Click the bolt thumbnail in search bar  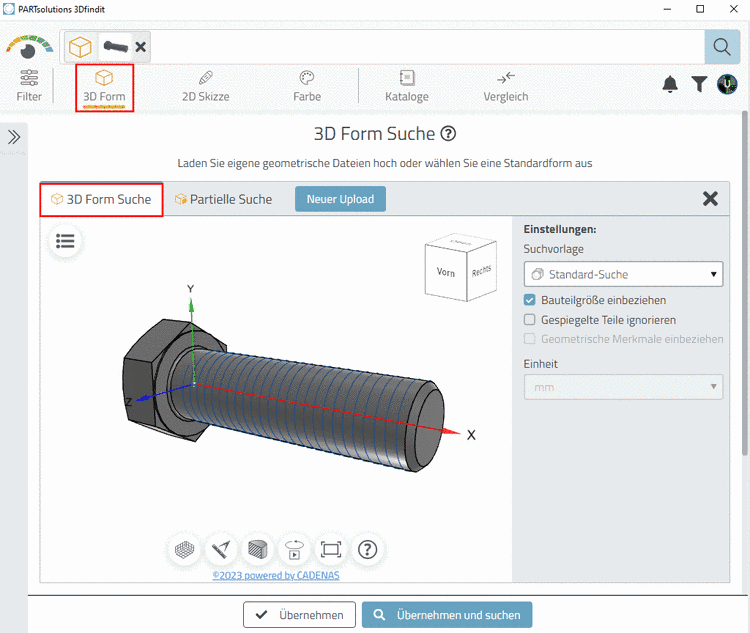click(116, 46)
